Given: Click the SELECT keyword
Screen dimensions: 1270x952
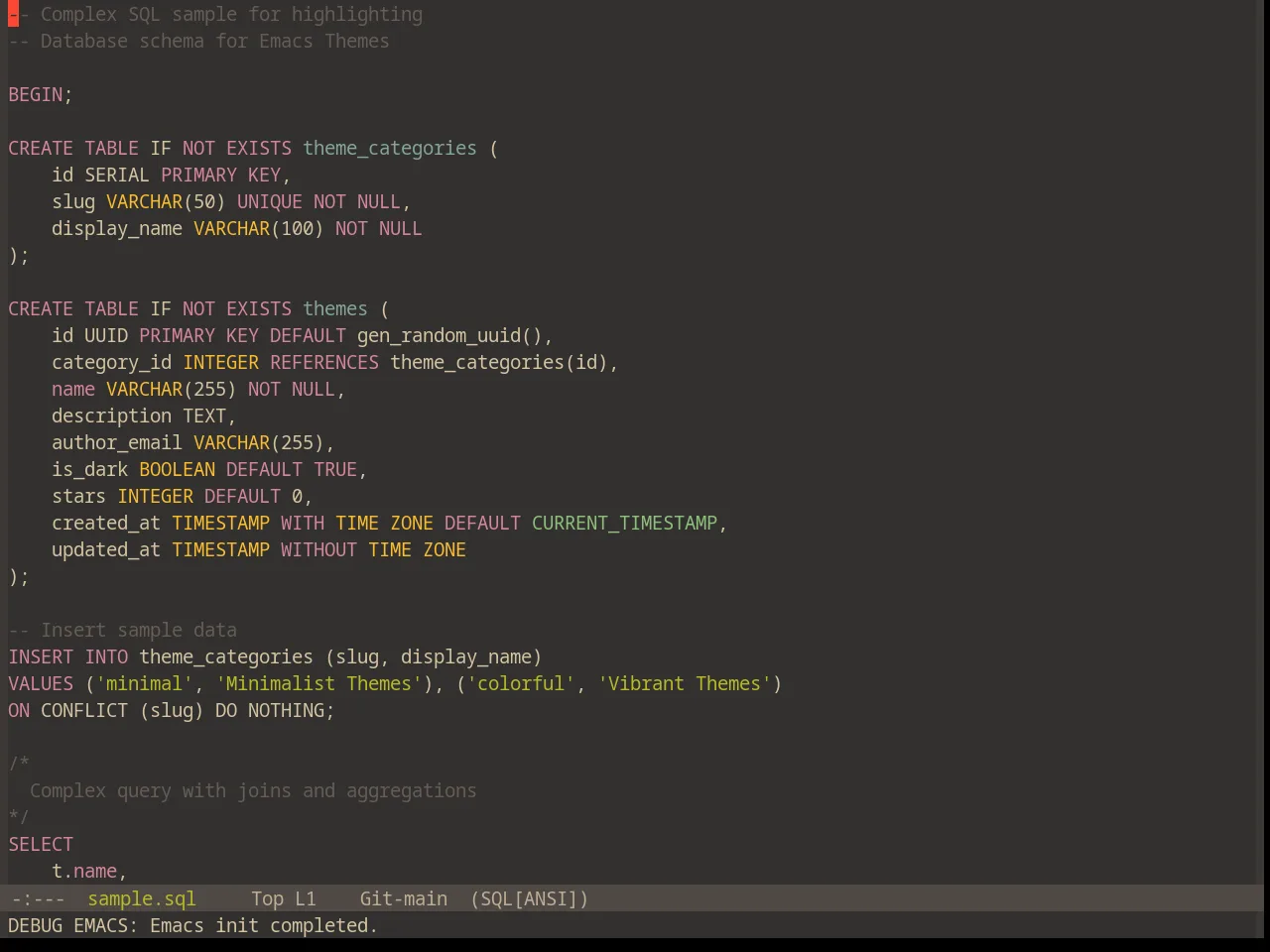Looking at the screenshot, I should tap(41, 844).
